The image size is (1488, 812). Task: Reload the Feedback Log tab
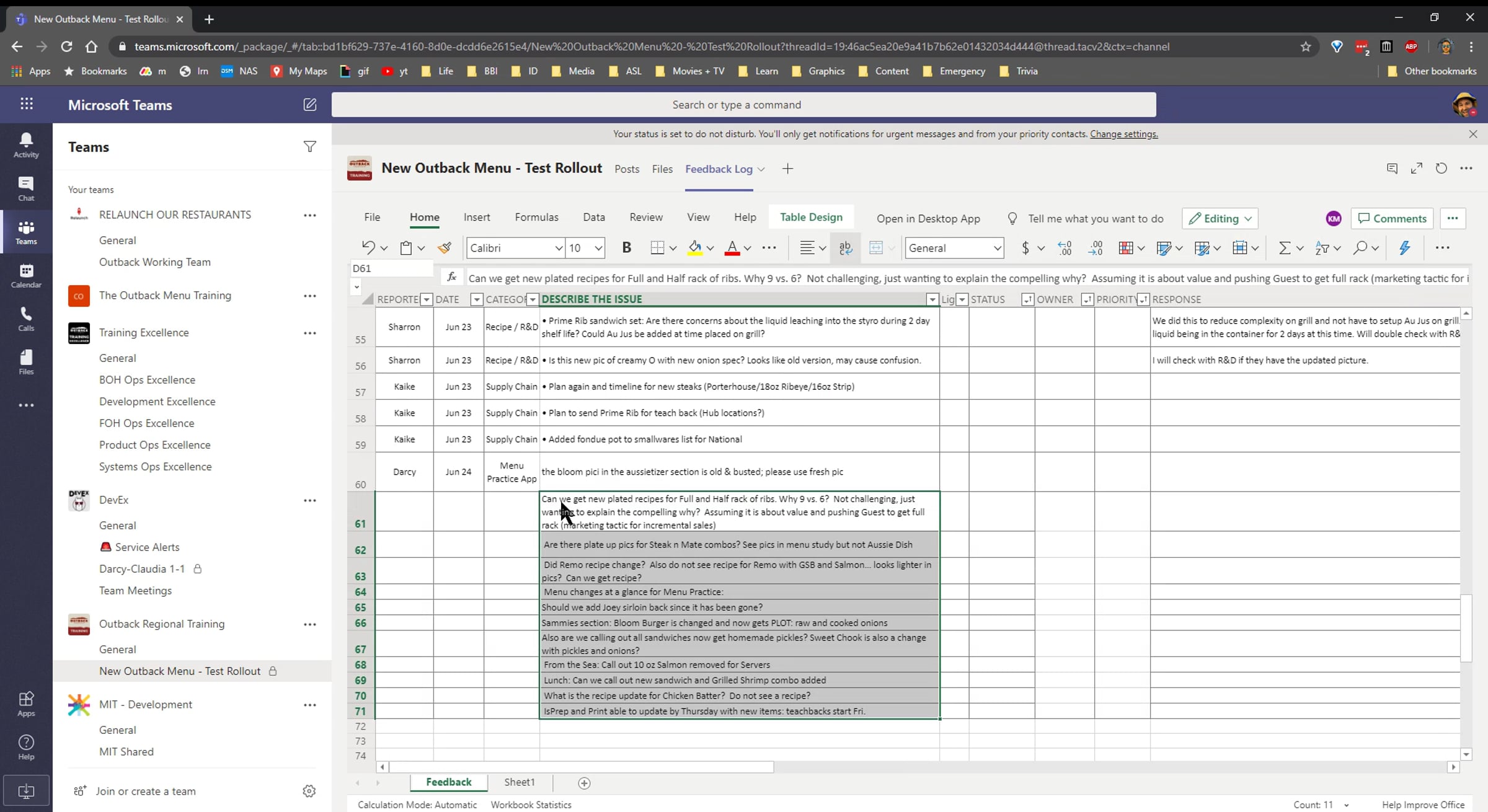coord(1441,169)
